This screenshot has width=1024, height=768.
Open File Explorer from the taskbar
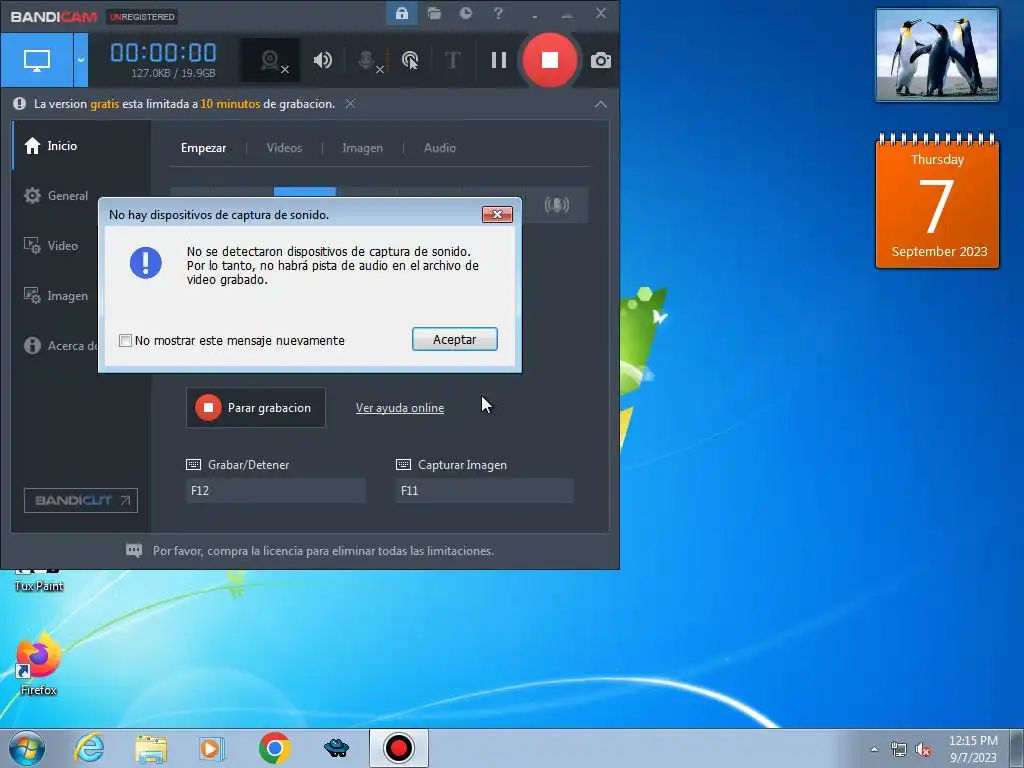point(151,748)
